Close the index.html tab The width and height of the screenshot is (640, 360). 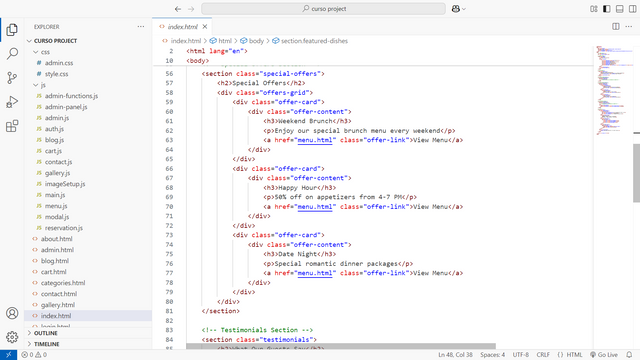[205, 27]
